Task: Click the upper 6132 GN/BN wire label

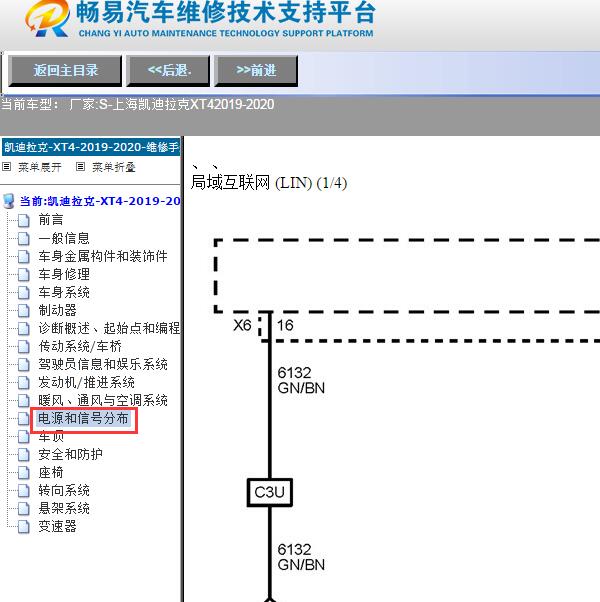Action: pyautogui.click(x=301, y=380)
